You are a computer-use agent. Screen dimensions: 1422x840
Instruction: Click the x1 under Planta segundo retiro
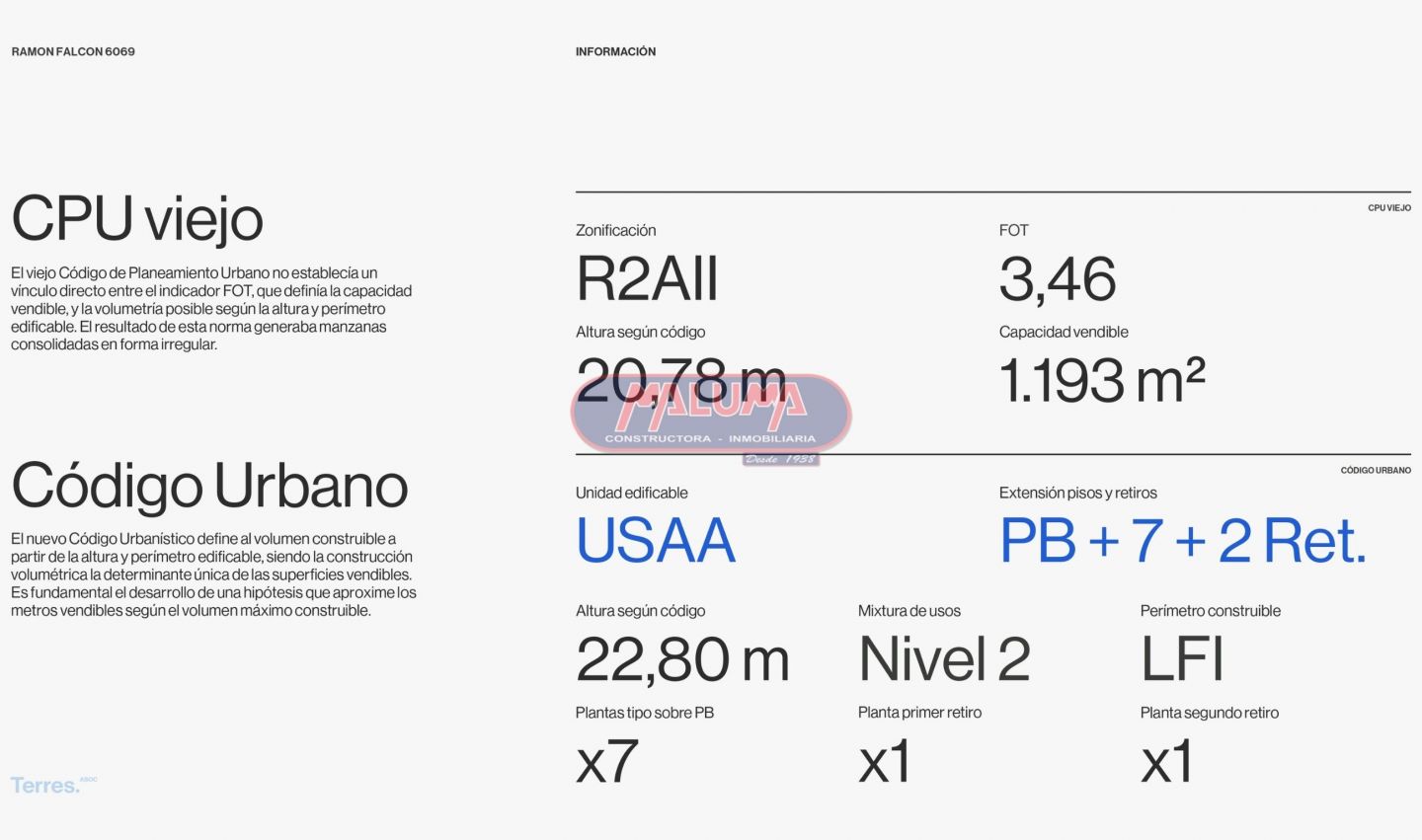click(x=1167, y=762)
